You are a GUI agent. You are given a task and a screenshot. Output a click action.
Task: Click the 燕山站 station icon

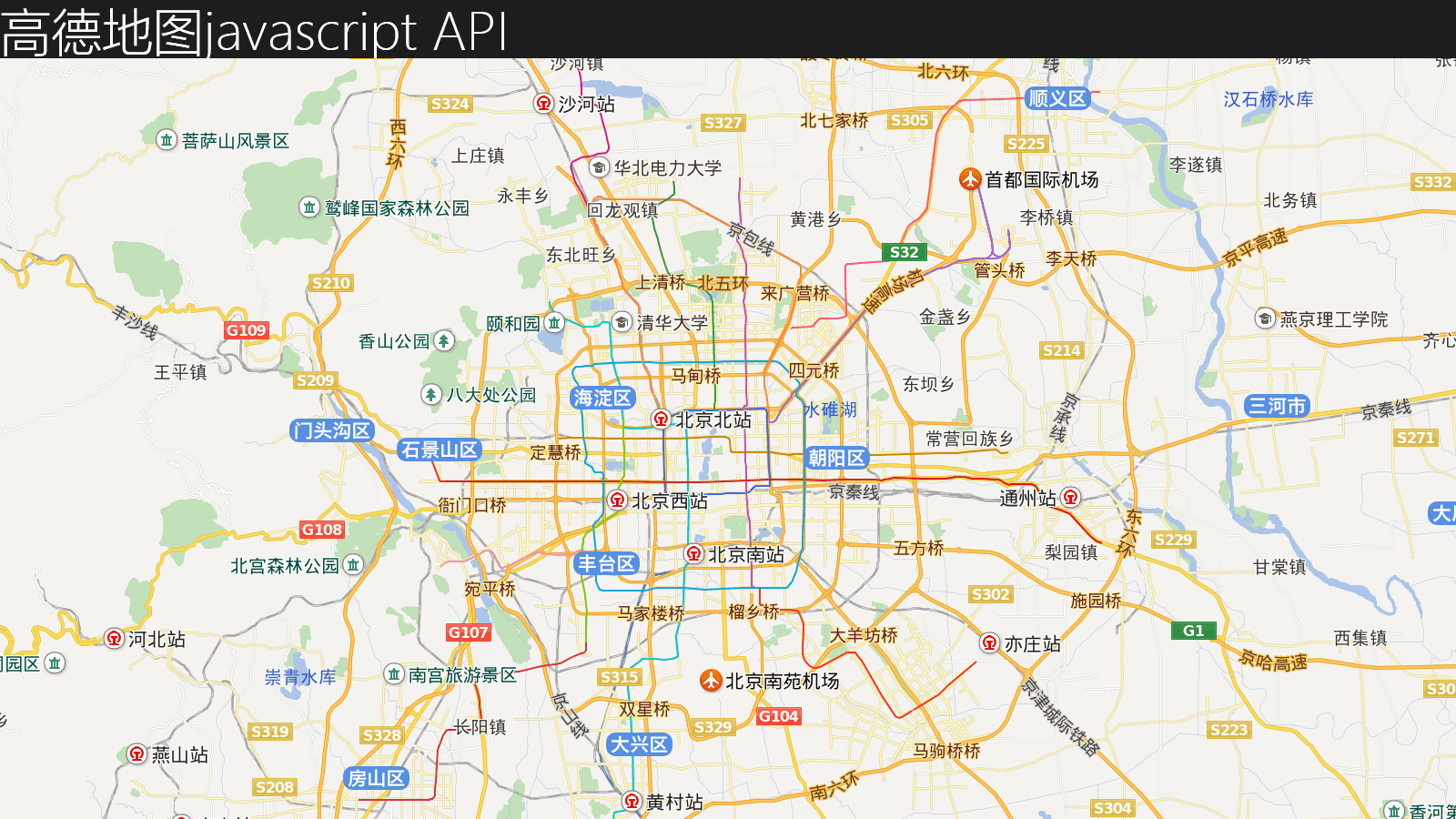136,754
